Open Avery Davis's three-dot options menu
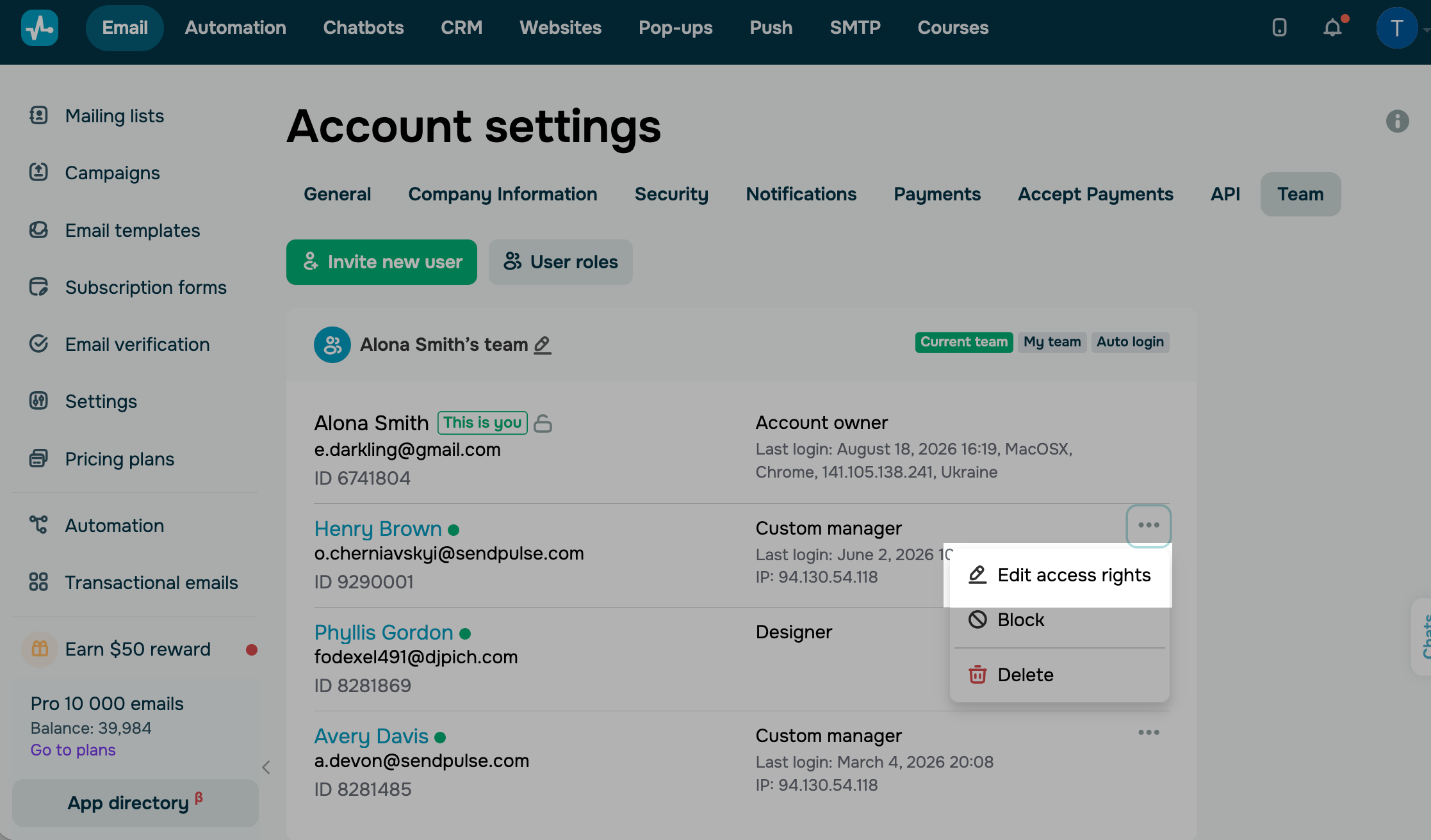The width and height of the screenshot is (1431, 840). coord(1149,732)
